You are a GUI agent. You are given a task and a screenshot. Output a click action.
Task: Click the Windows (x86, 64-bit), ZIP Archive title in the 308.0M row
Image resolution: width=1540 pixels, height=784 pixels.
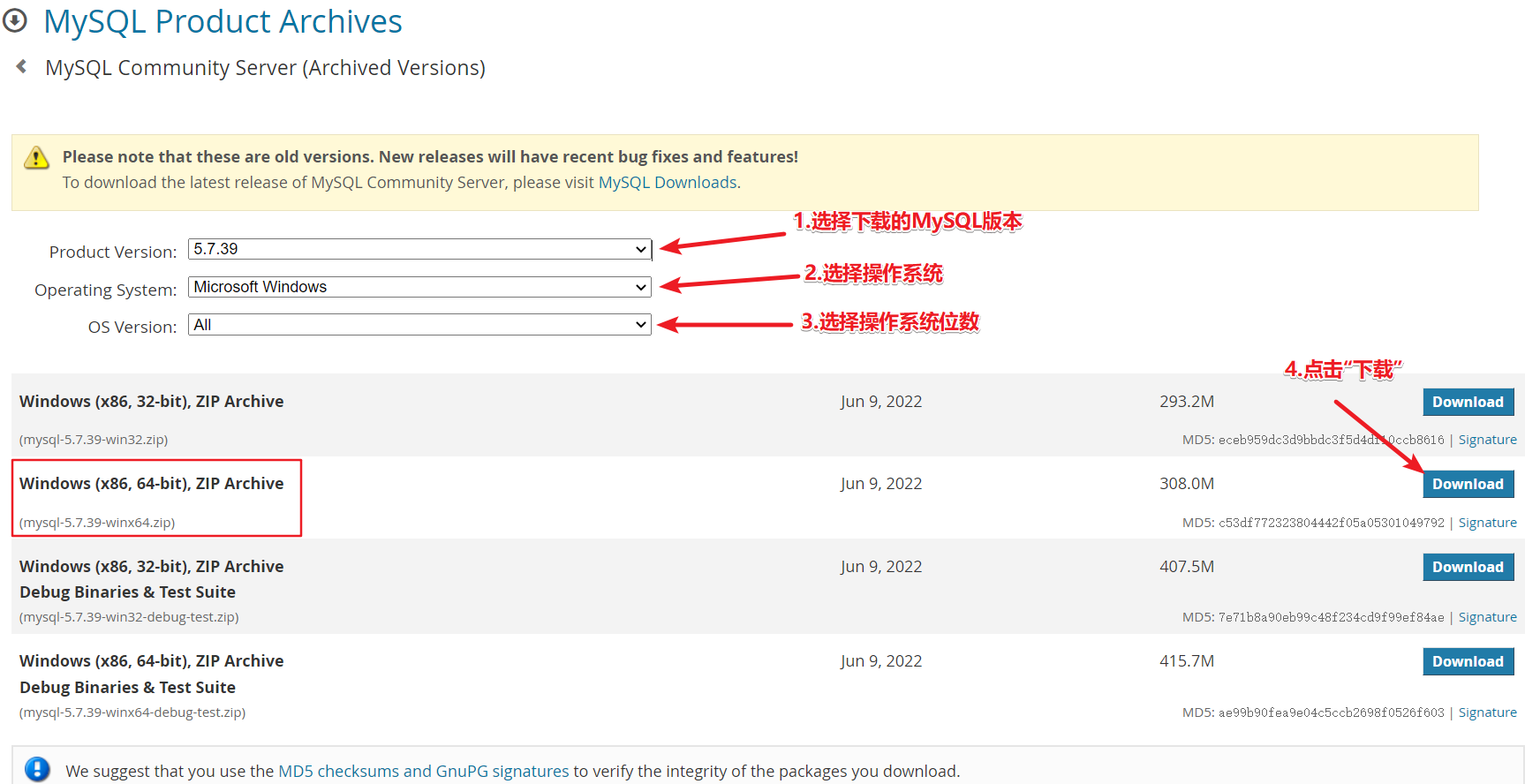pyautogui.click(x=152, y=484)
